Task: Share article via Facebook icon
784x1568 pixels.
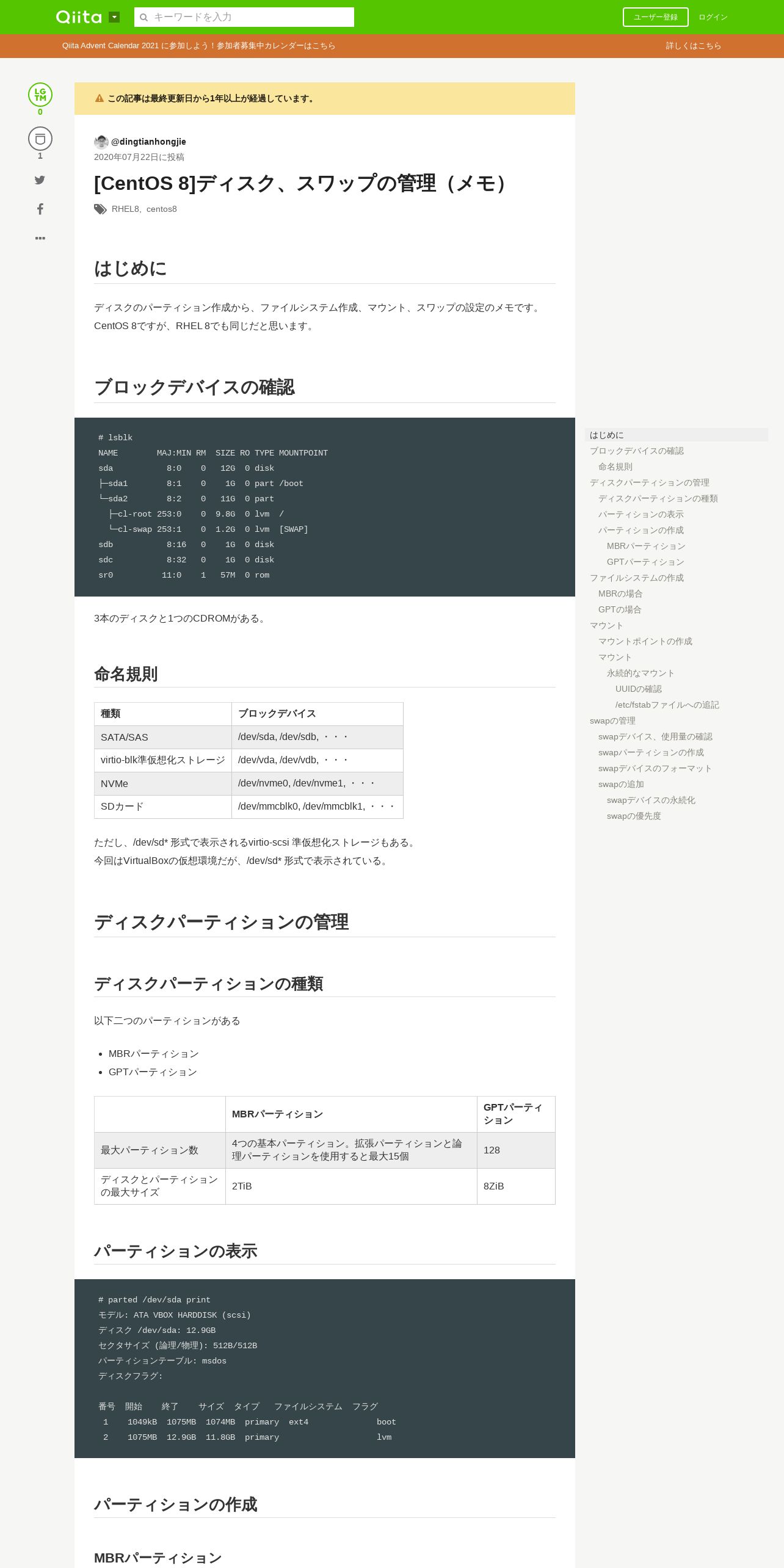Action: coord(40,209)
